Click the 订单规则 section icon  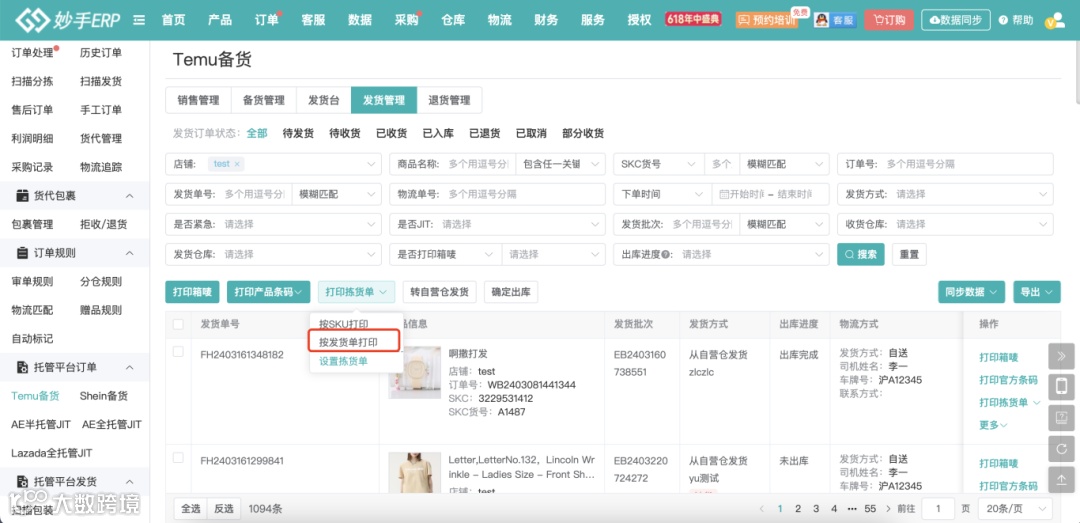click(22, 253)
